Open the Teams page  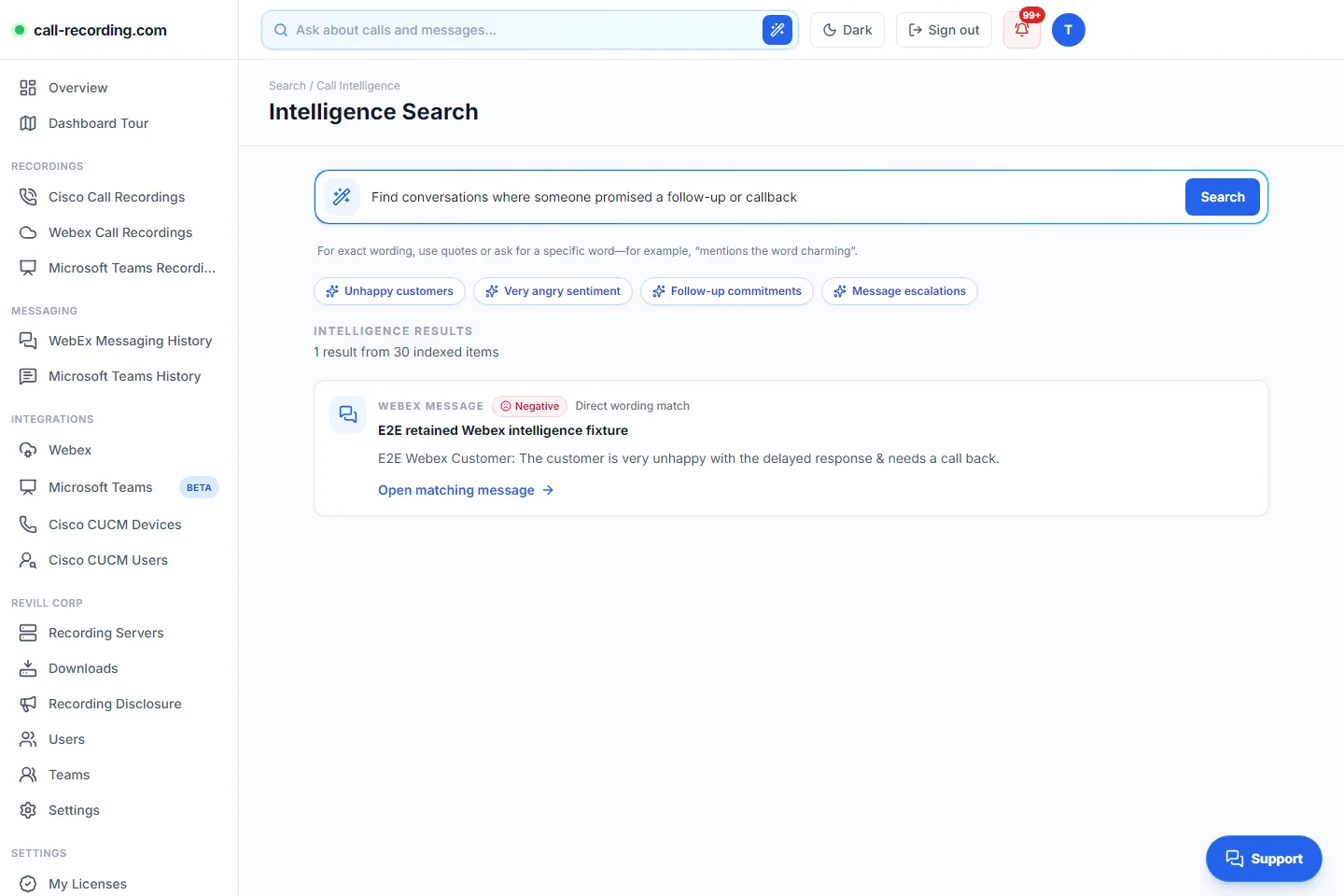click(x=119, y=775)
